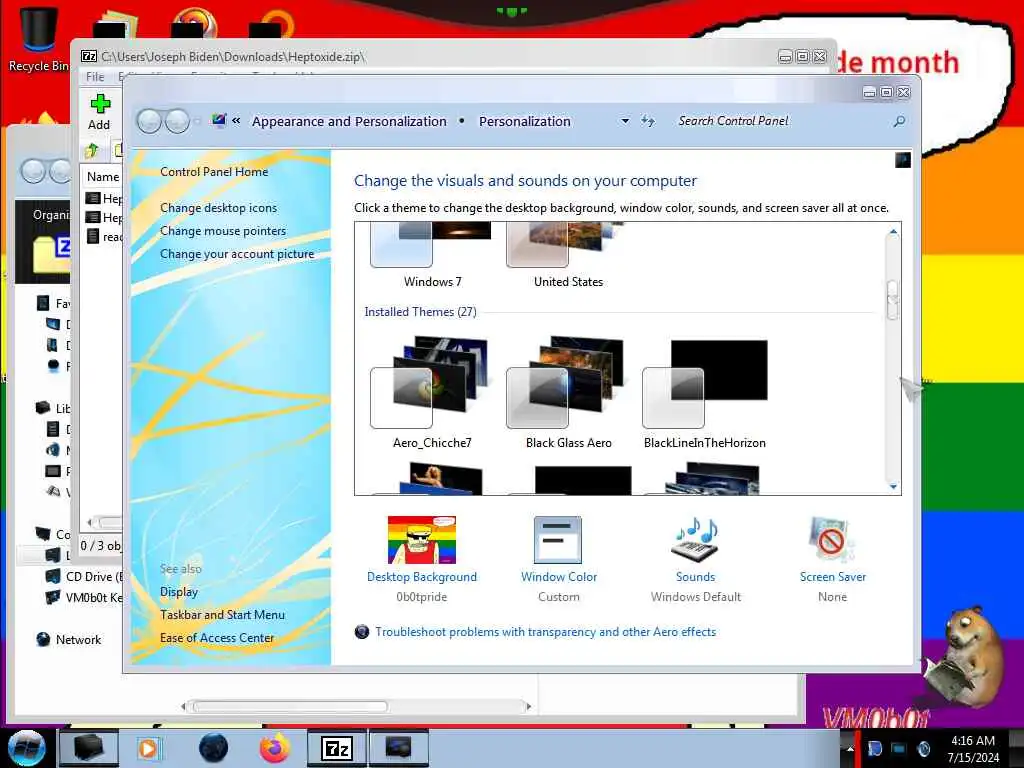Viewport: 1024px width, 768px height.
Task: Click the Personalization breadcrumb
Action: click(524, 121)
